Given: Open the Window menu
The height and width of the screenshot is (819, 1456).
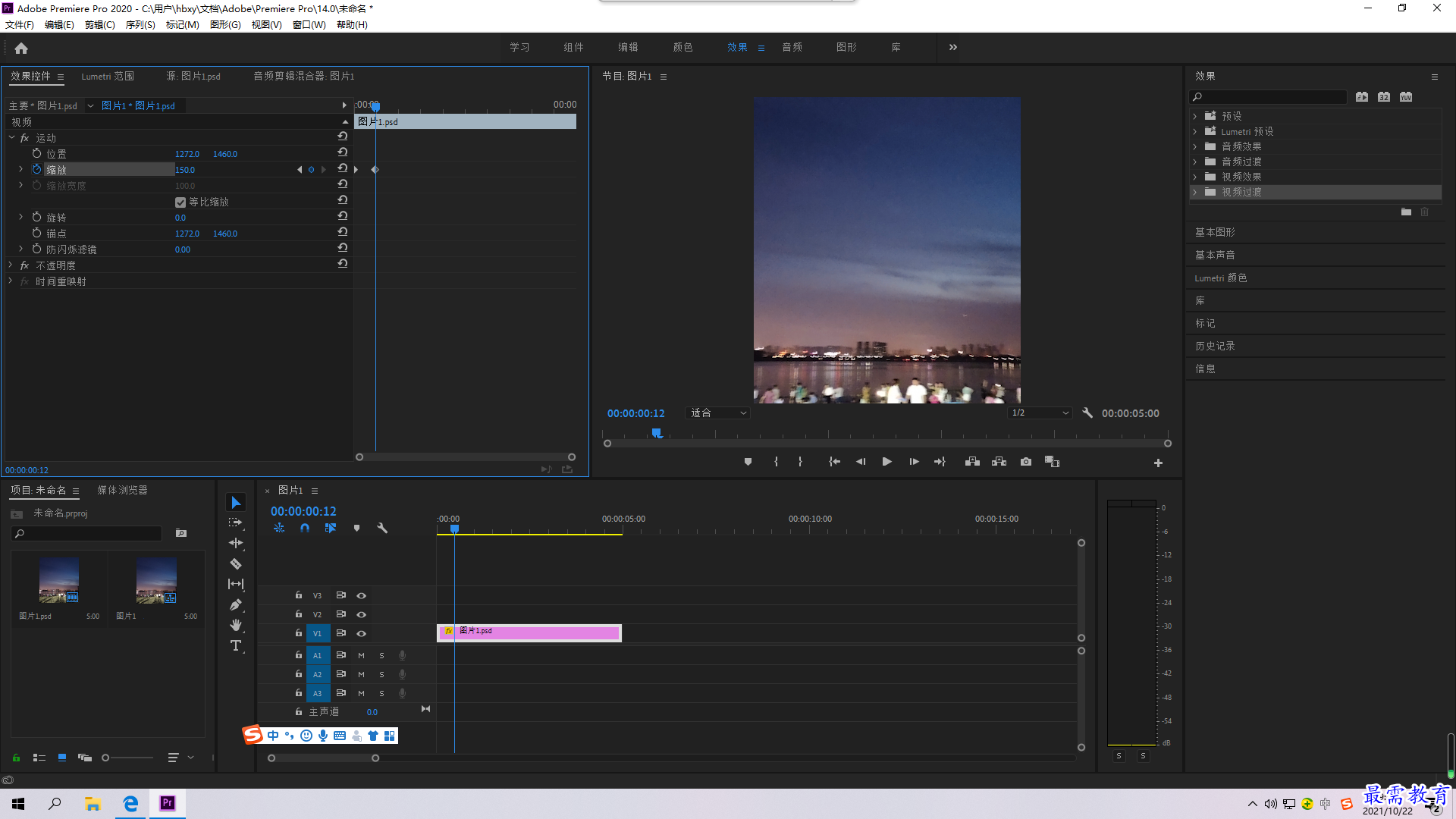Looking at the screenshot, I should tap(309, 25).
